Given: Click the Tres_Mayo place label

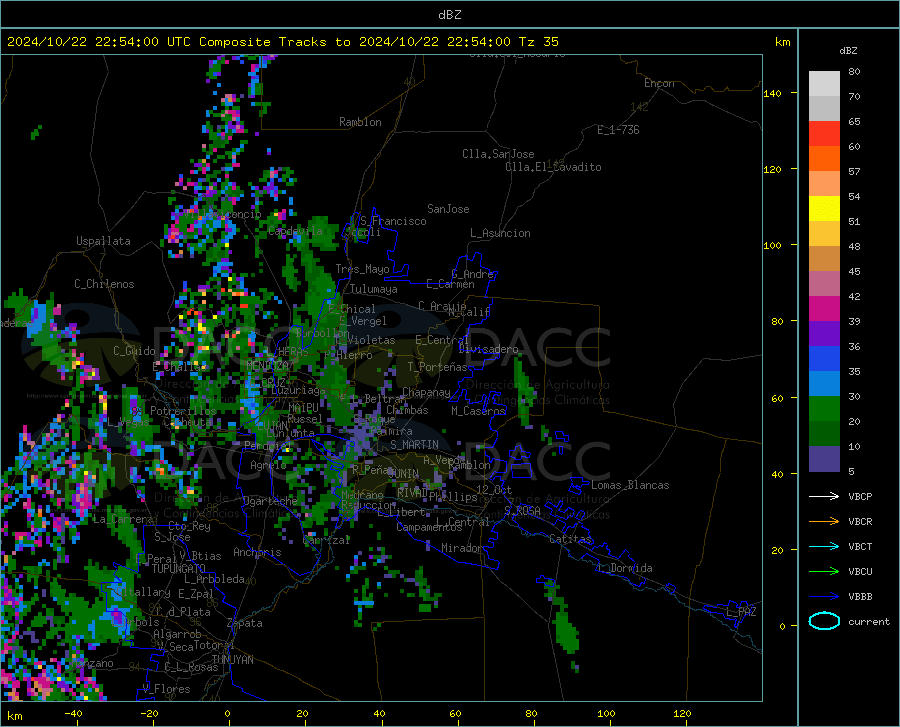Looking at the screenshot, I should [362, 269].
